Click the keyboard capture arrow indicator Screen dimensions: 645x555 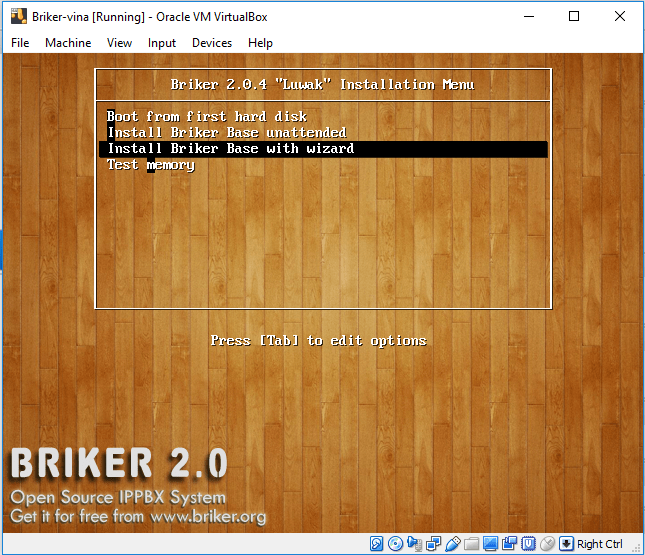[x=567, y=544]
